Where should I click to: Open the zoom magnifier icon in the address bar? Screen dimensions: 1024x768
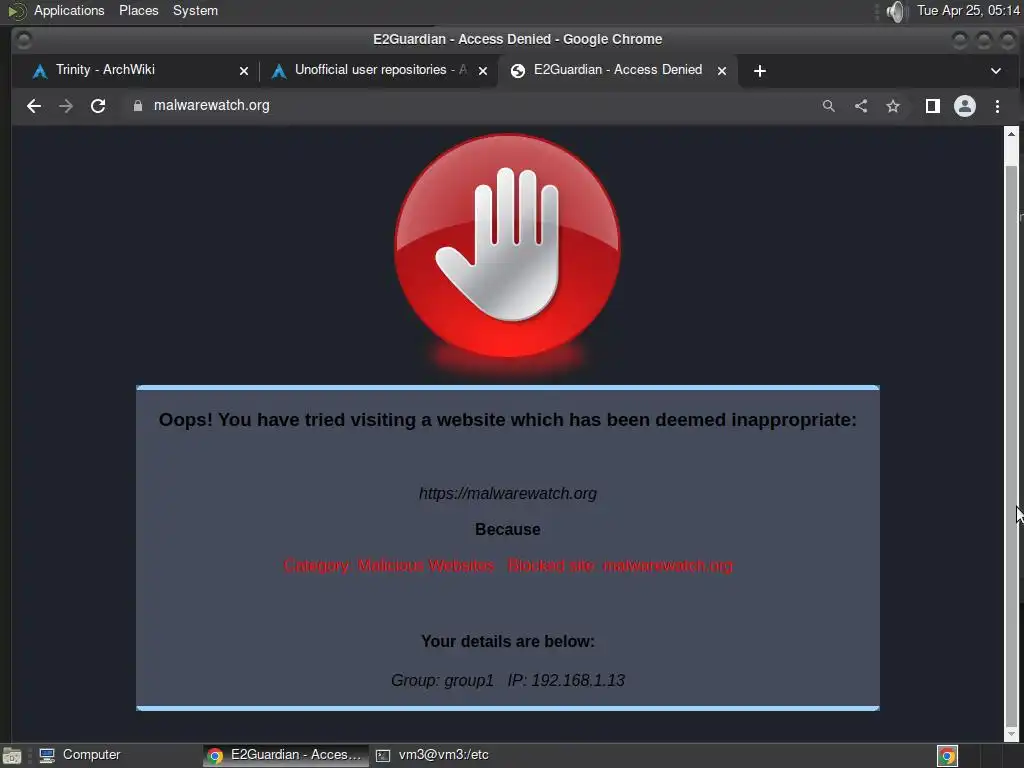point(829,106)
